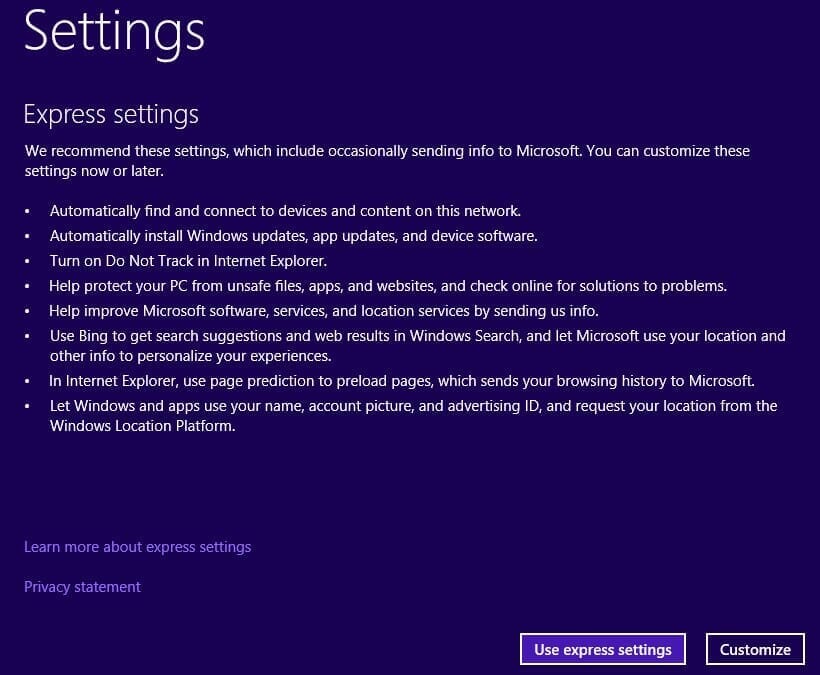Click the 'Help protect your PC' line
The height and width of the screenshot is (675, 820).
click(388, 286)
